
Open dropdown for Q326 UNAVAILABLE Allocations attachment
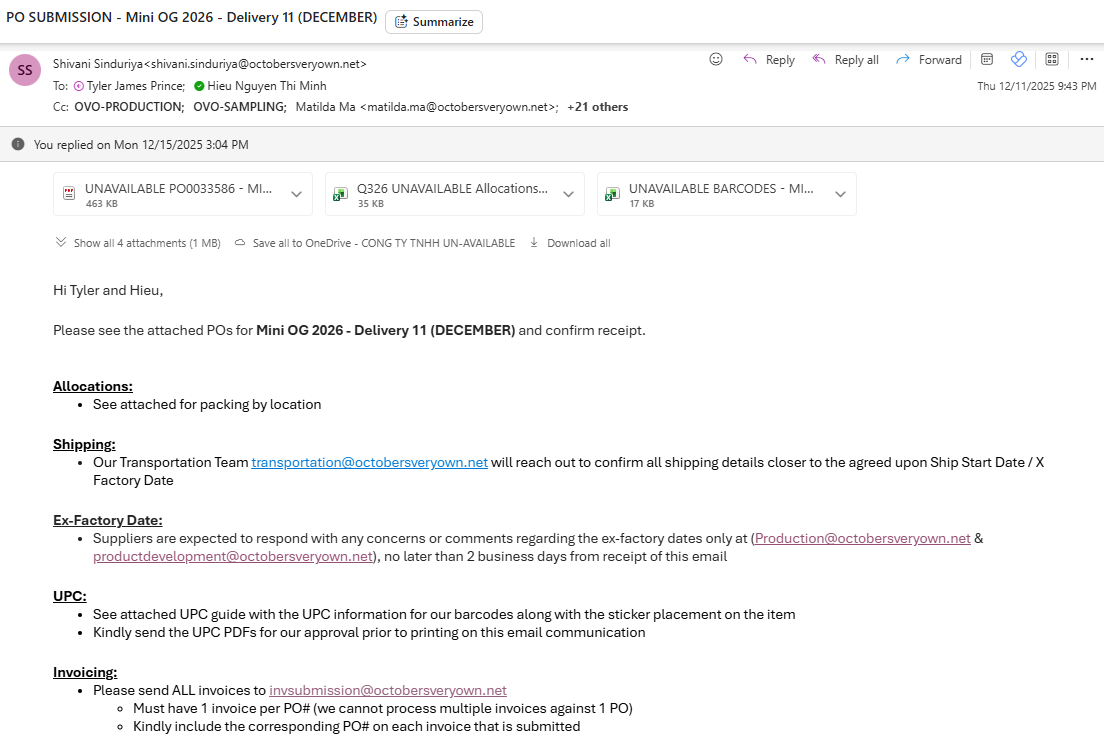[568, 194]
